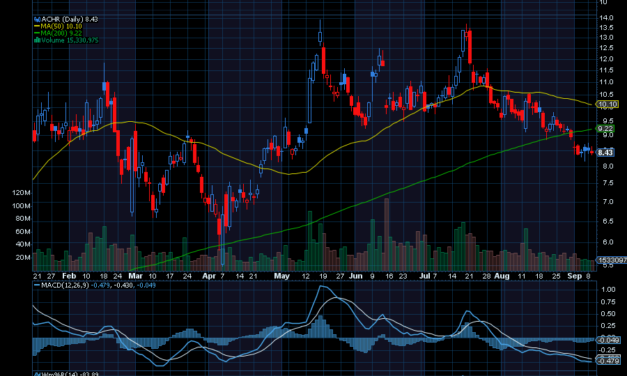Click the 7.0 price axis label
Viewport: 627px width, 376px height.
608,202
